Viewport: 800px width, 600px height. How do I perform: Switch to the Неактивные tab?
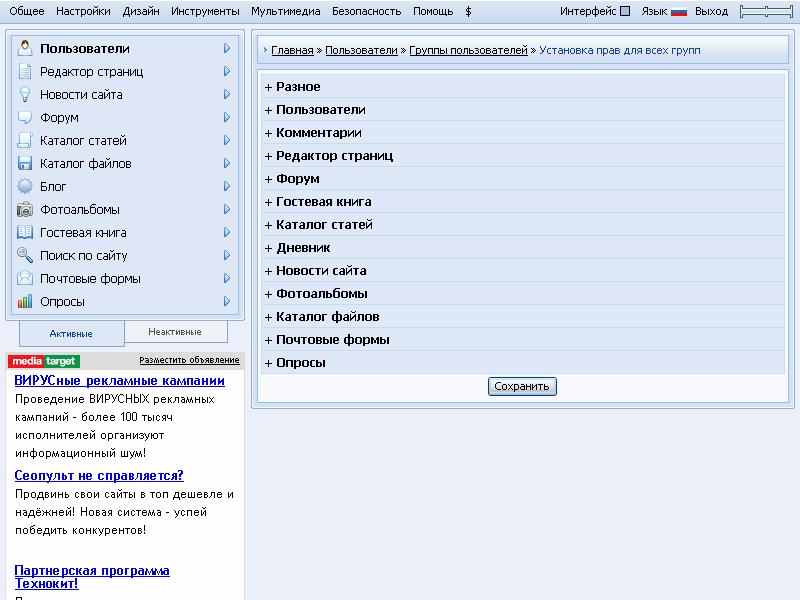pyautogui.click(x=175, y=332)
